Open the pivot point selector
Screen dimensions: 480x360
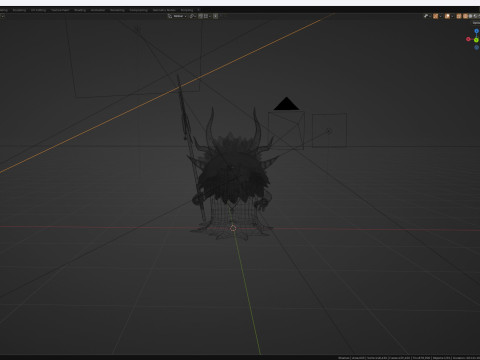193,16
